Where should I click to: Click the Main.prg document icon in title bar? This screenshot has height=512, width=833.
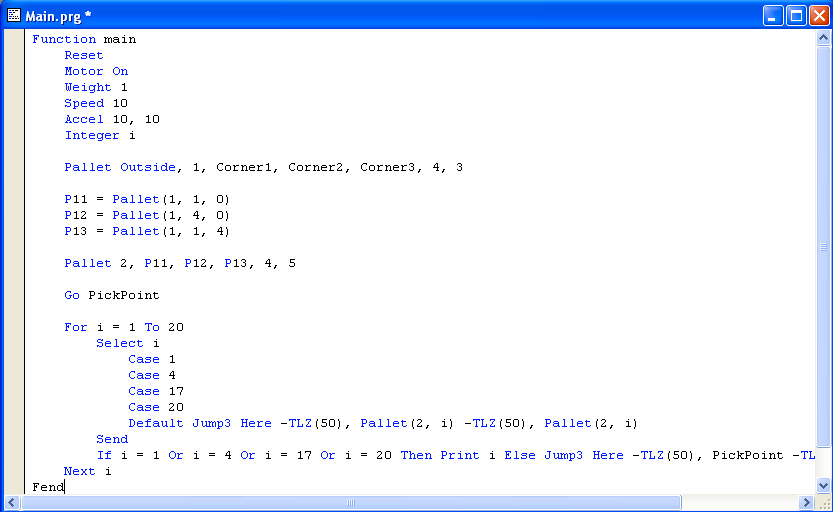click(14, 15)
